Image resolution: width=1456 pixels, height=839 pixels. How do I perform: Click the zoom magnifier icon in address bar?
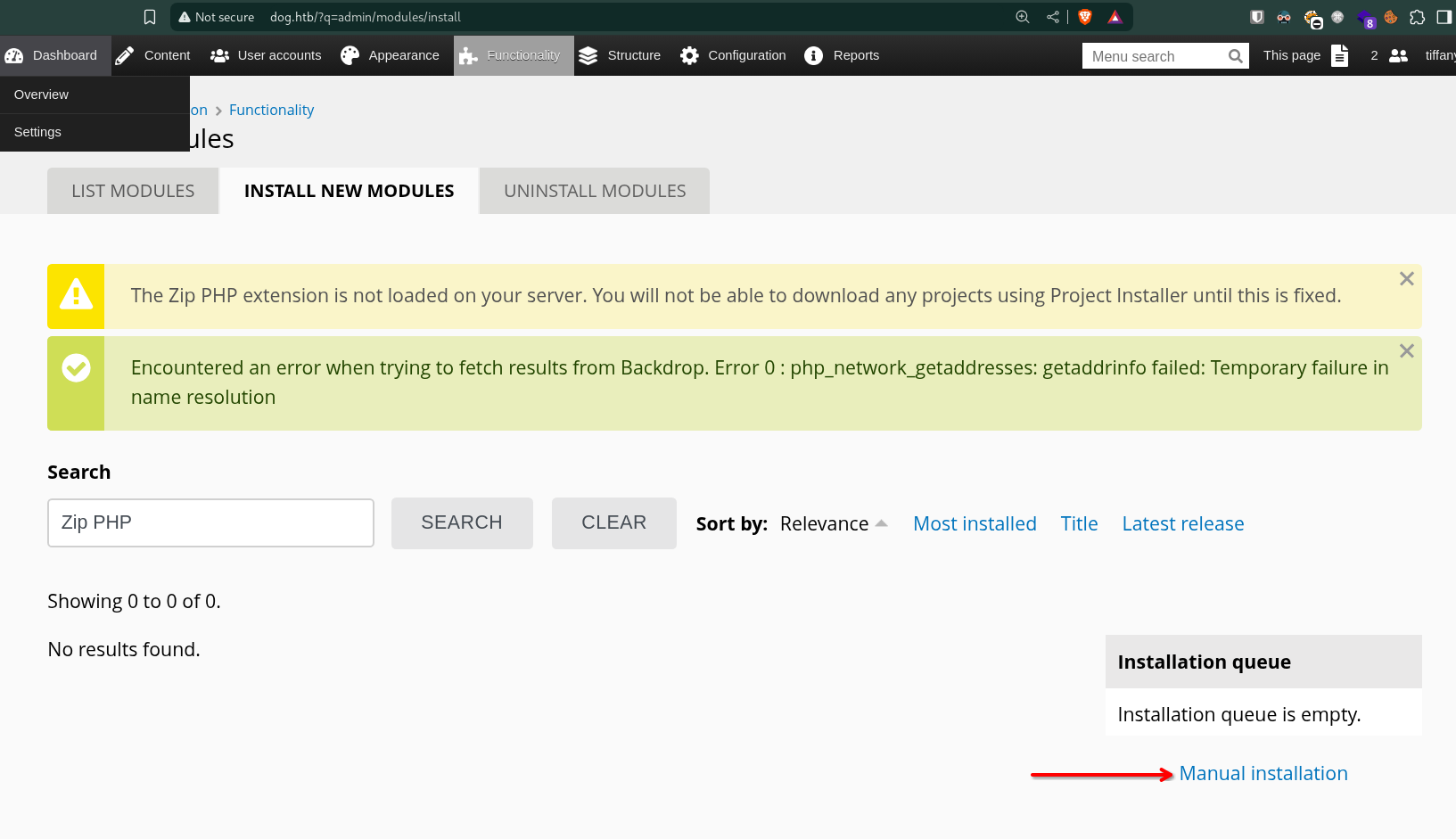pyautogui.click(x=1023, y=17)
